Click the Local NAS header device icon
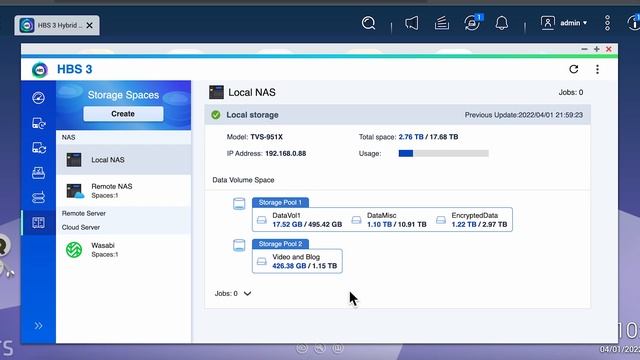Screen dimensions: 640x360 point(216,92)
